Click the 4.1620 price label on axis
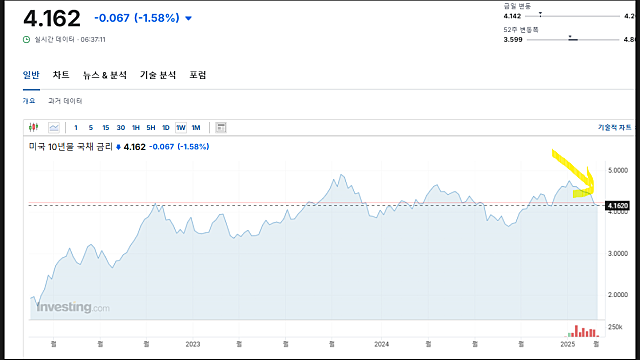Viewport: 640px width, 360px height. tap(617, 205)
